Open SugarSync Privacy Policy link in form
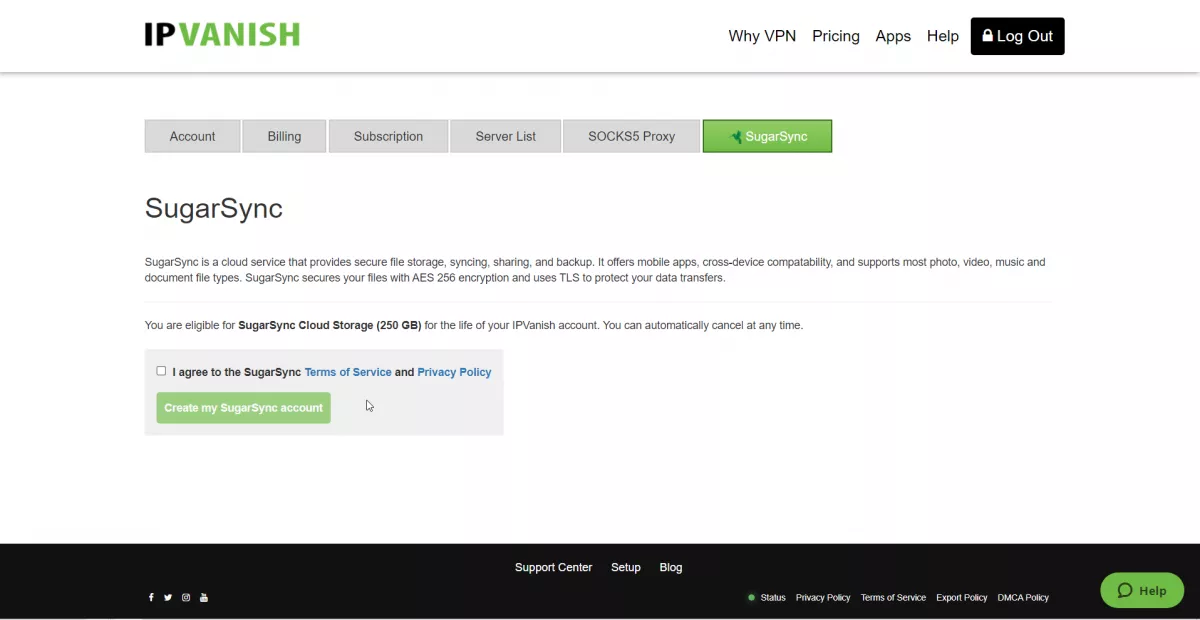The height and width of the screenshot is (620, 1200). [x=454, y=372]
